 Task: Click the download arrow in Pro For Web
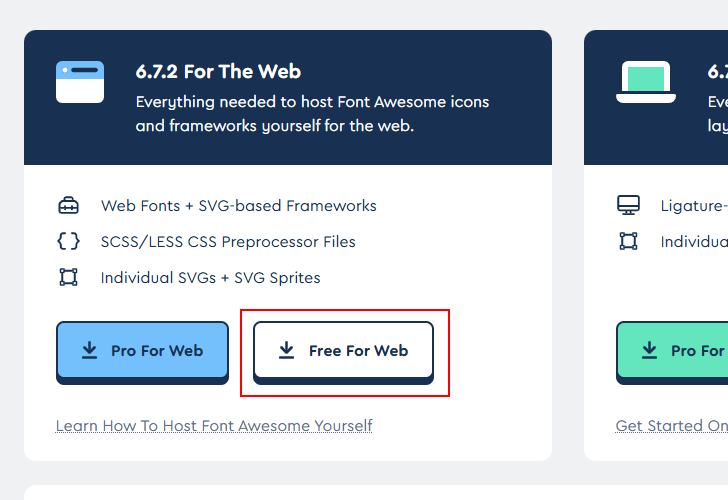[x=89, y=350]
